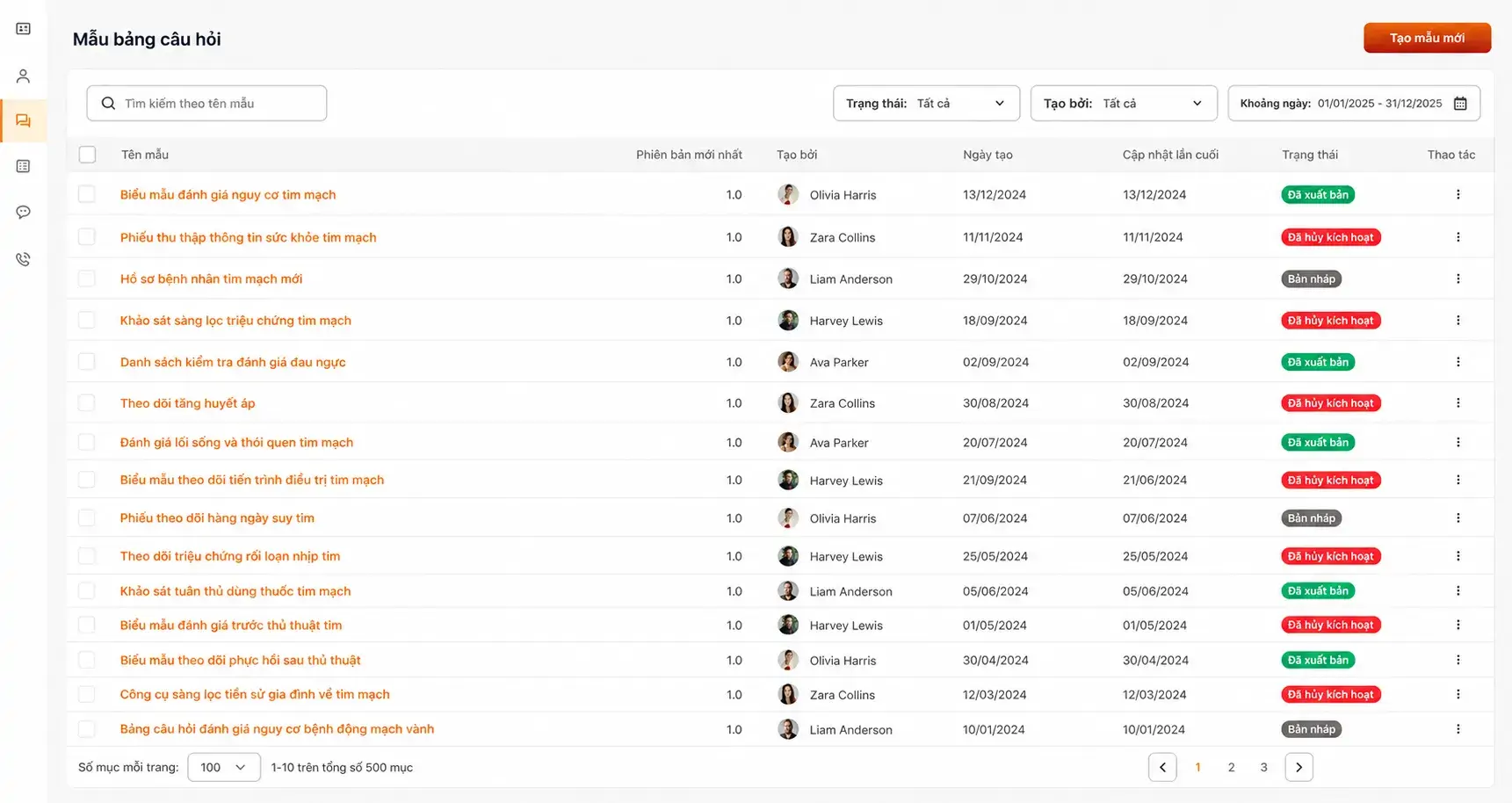Viewport: 1512px width, 803px height.
Task: Open the dashboard icon atop the sidebar
Action: tap(24, 29)
